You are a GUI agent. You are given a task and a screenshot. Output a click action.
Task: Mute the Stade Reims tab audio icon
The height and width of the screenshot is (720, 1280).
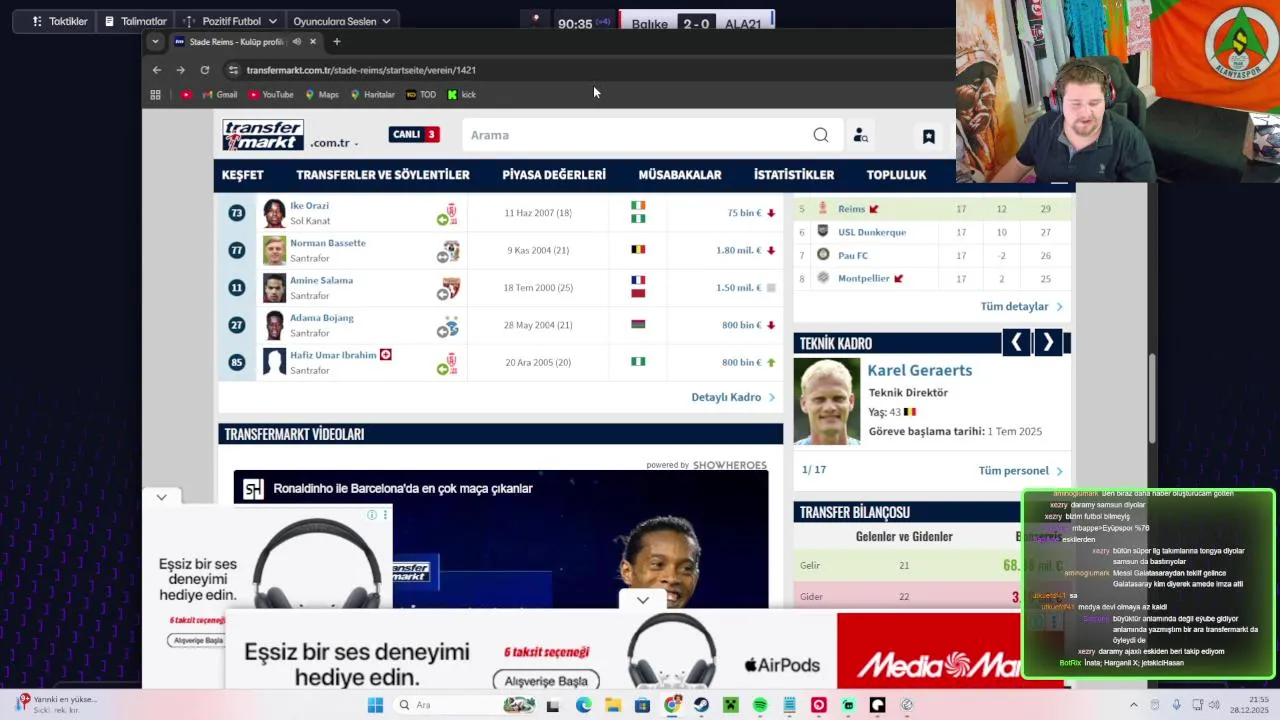coord(296,42)
